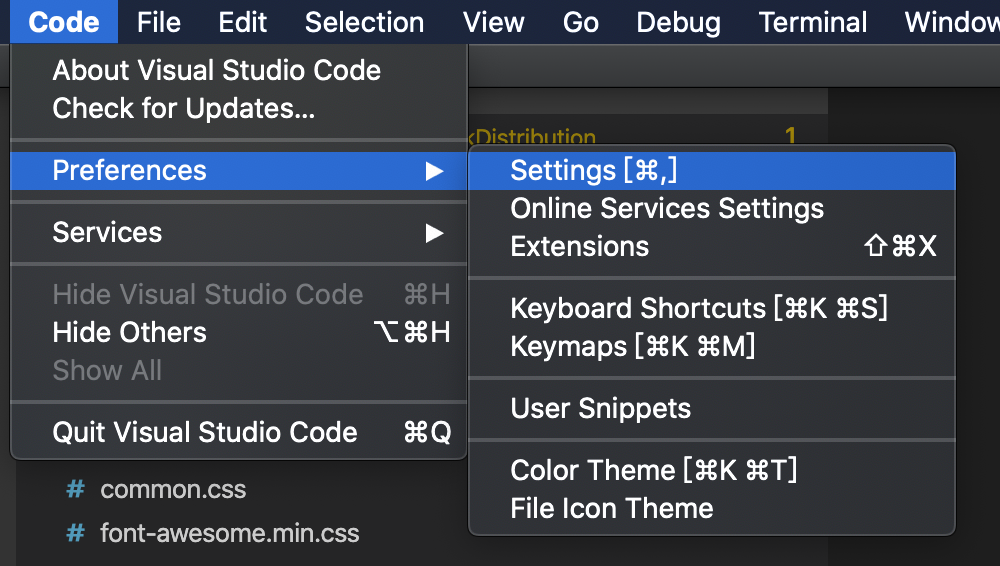Screen dimensions: 1000x566
Task: Open User Snippets
Action: point(712,408)
